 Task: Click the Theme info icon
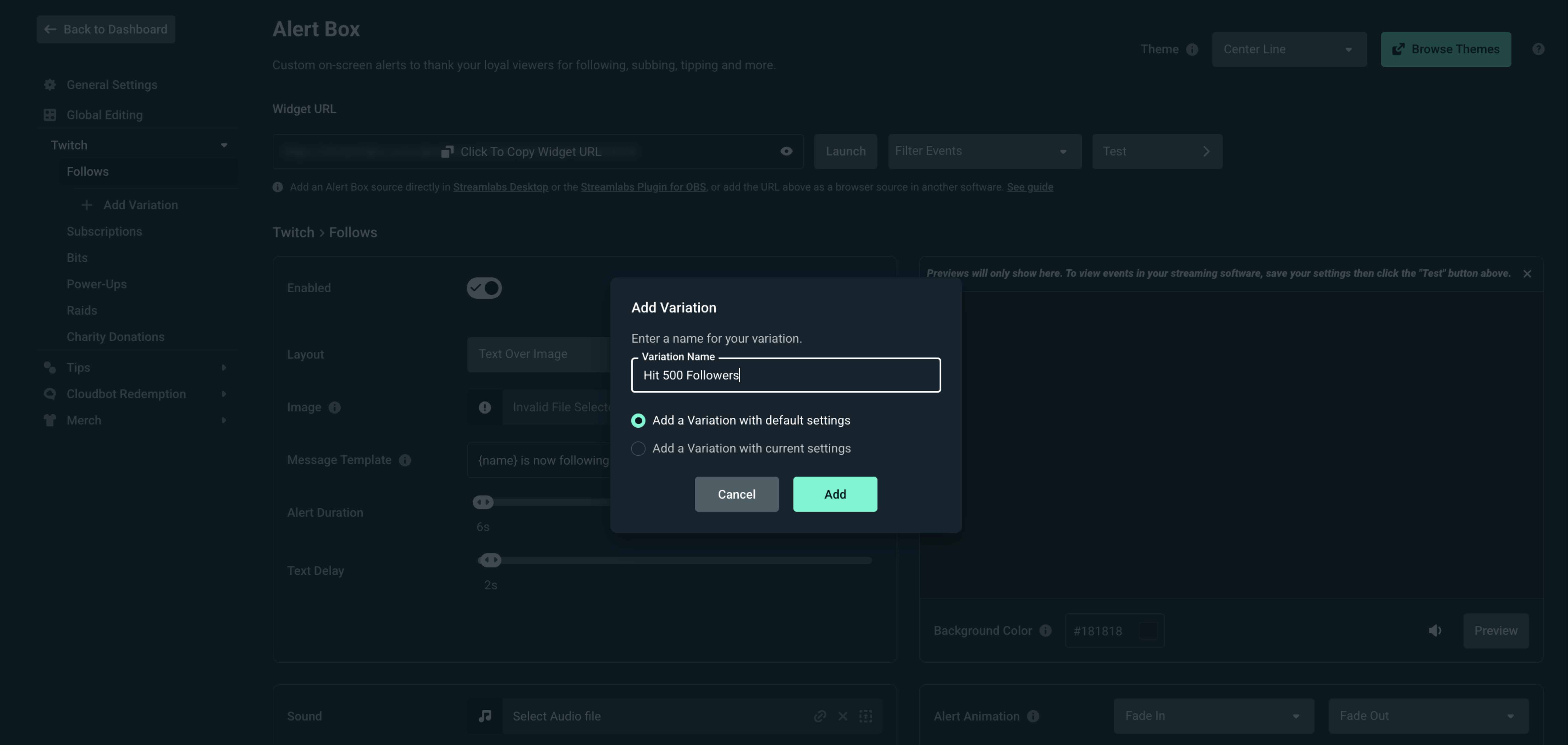(1192, 49)
